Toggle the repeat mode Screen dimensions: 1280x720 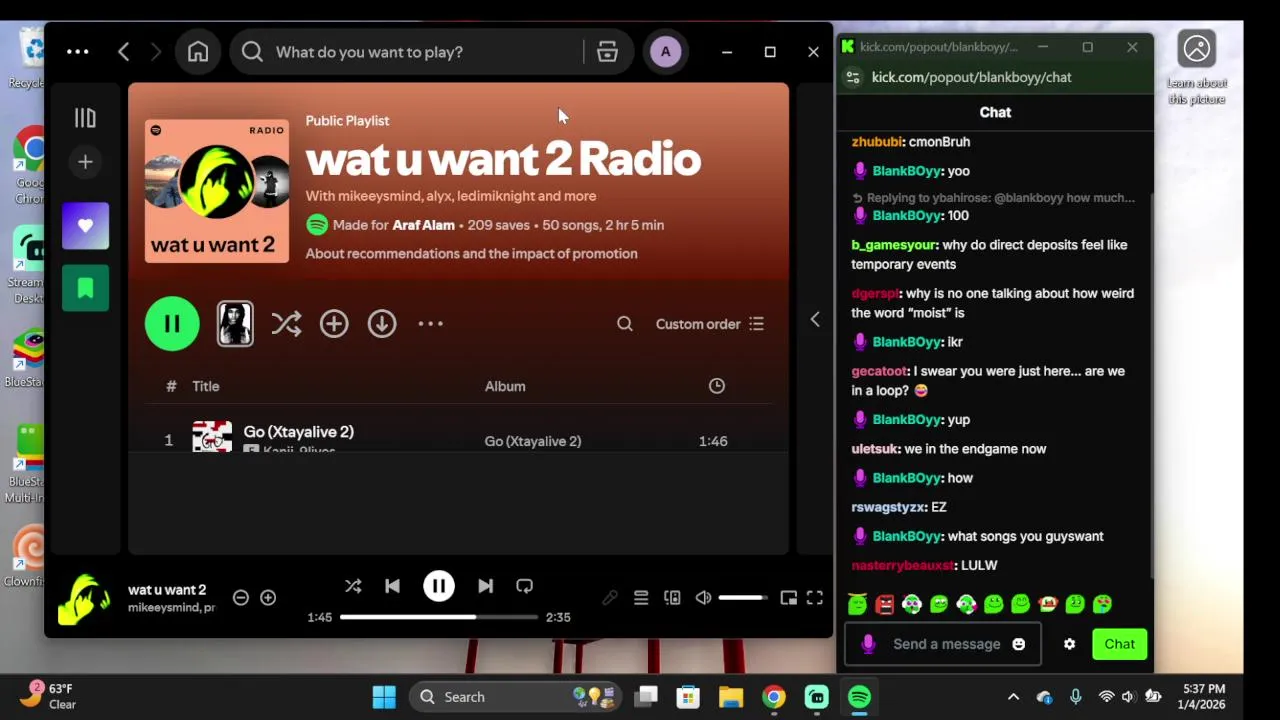[x=524, y=586]
